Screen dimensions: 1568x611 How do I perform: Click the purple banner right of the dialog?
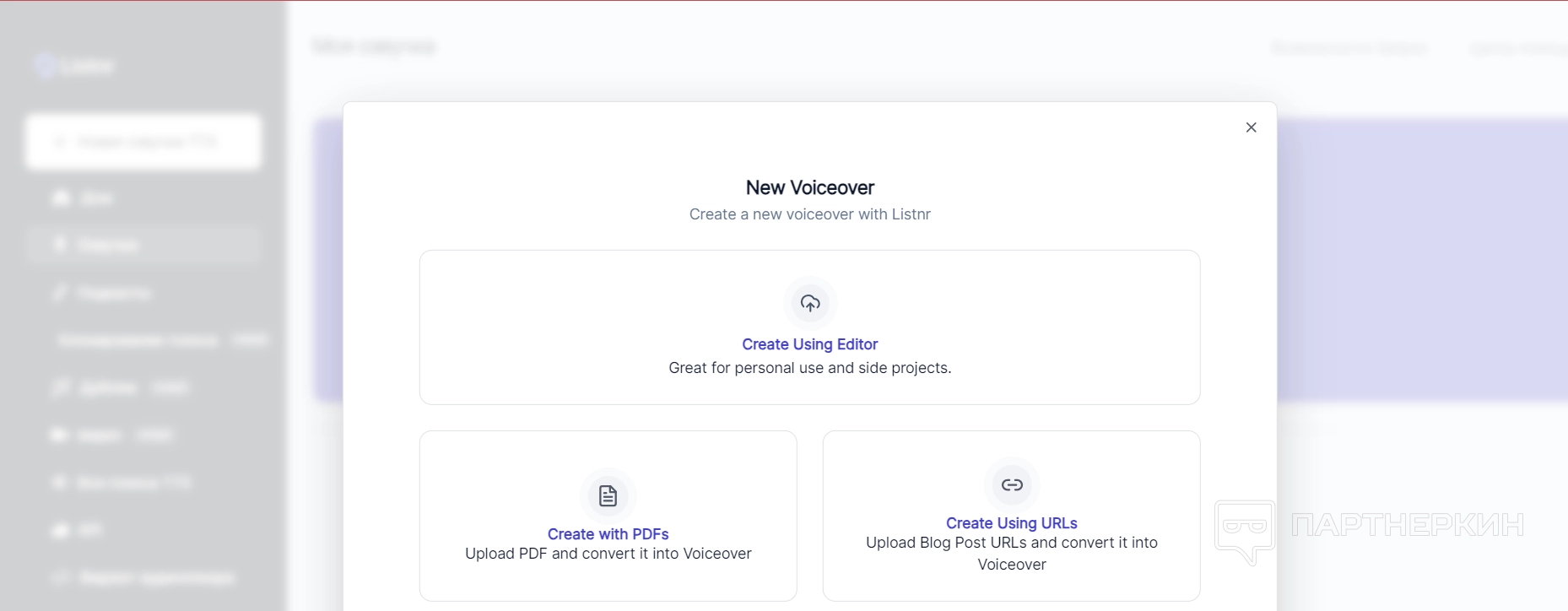pos(1422,260)
